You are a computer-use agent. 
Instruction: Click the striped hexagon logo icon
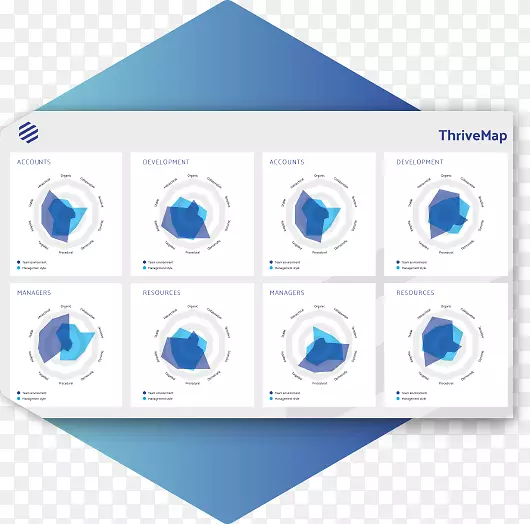point(28,132)
